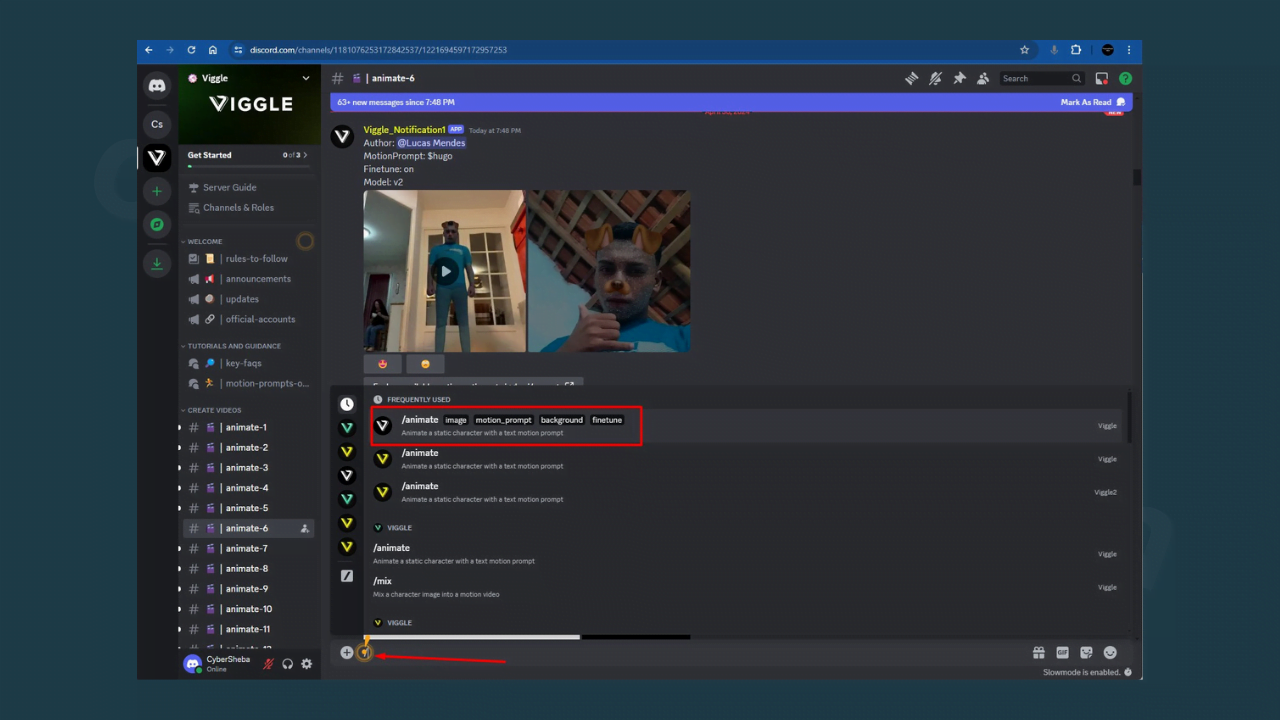Bookmark page with the browser star icon
The width and height of the screenshot is (1280, 720).
click(1024, 50)
